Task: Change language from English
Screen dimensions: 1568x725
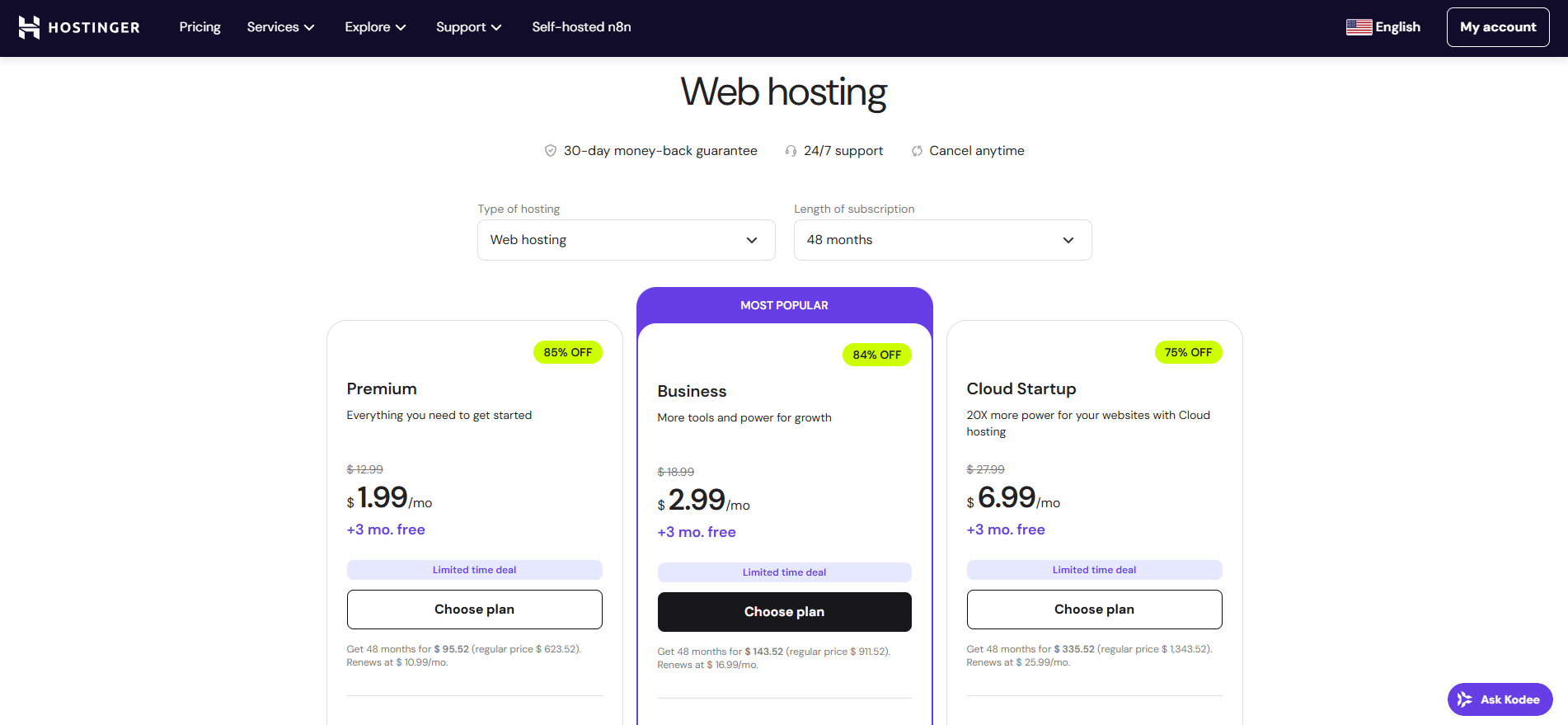Action: [1383, 27]
